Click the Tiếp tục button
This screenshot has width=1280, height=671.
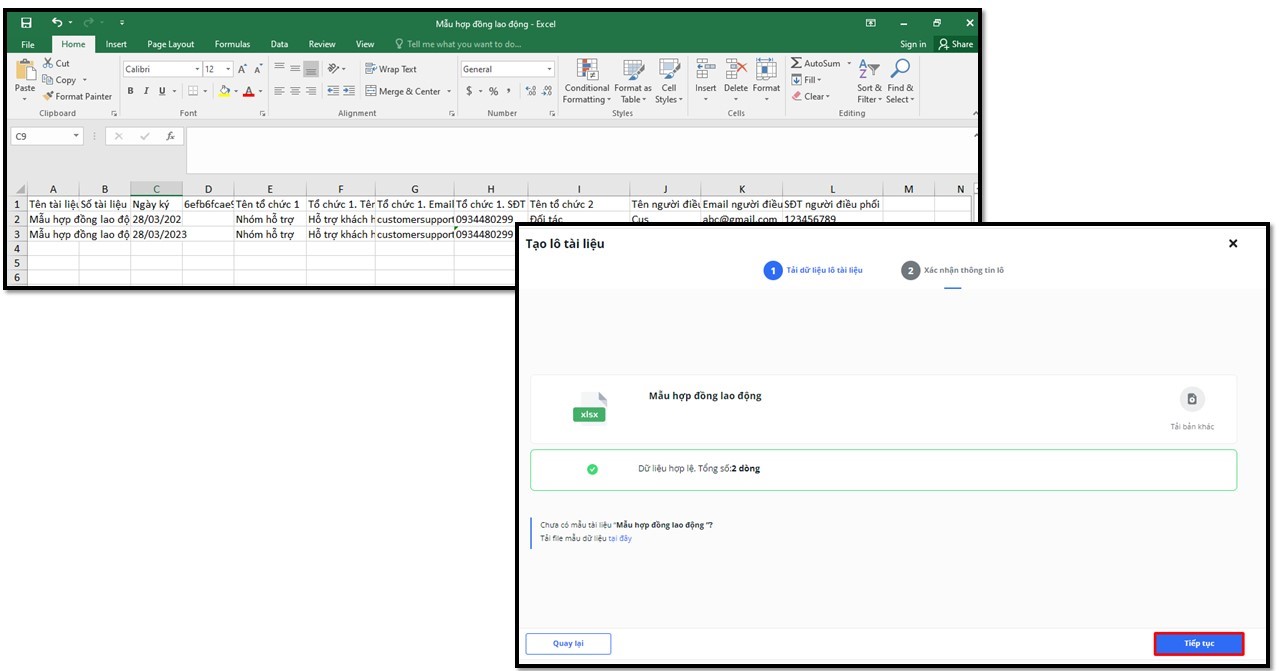(1199, 643)
